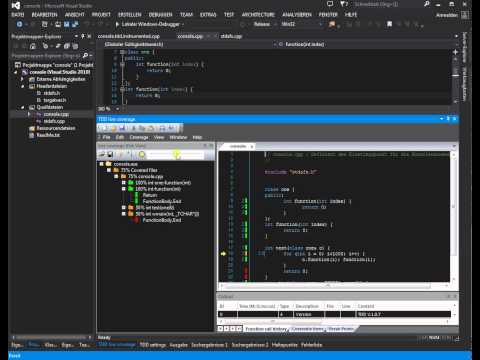Open the ARCHITEKTUR menu

pyautogui.click(x=258, y=15)
